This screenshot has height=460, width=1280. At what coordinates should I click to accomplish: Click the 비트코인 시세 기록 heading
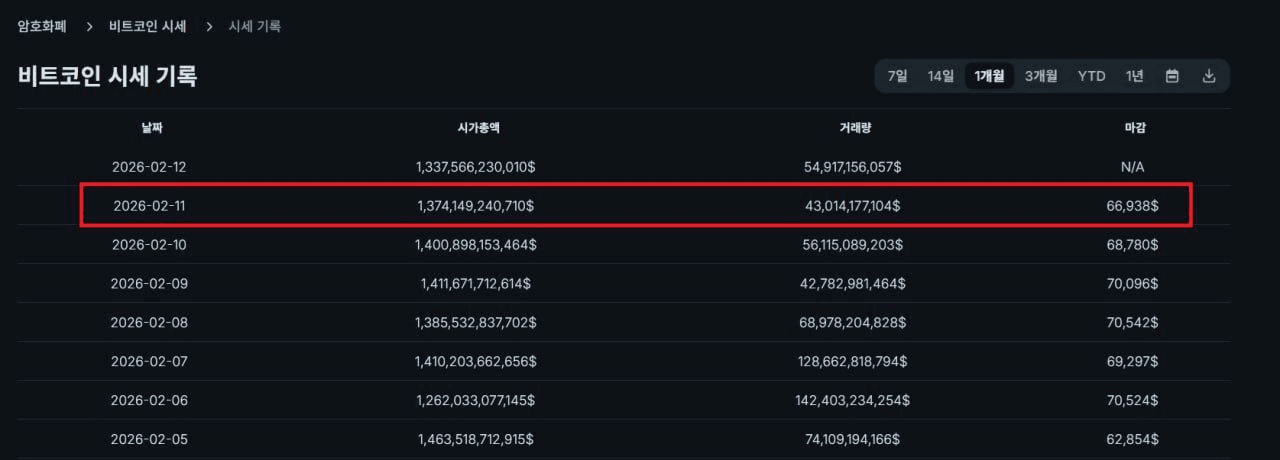(x=107, y=76)
